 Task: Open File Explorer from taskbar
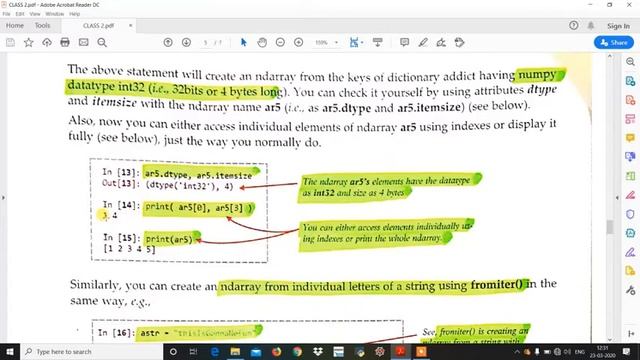click(235, 351)
